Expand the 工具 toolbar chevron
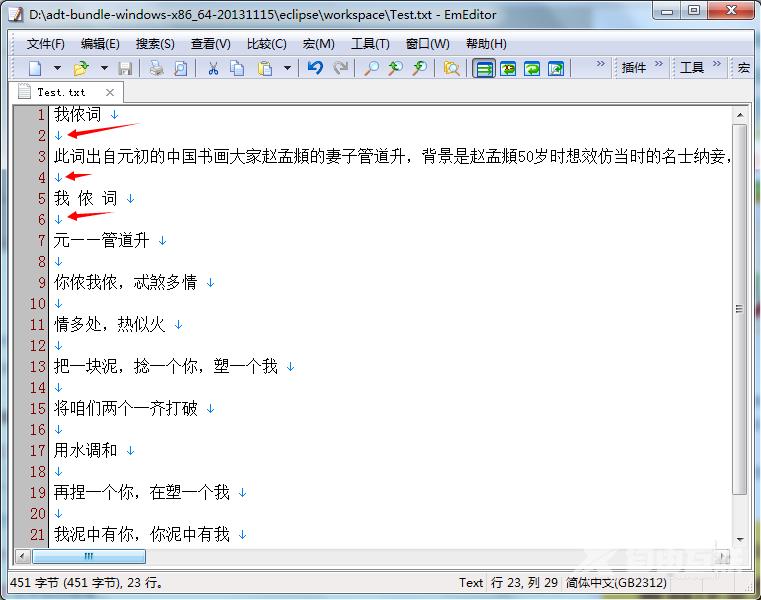Viewport: 761px width, 600px height. [717, 64]
